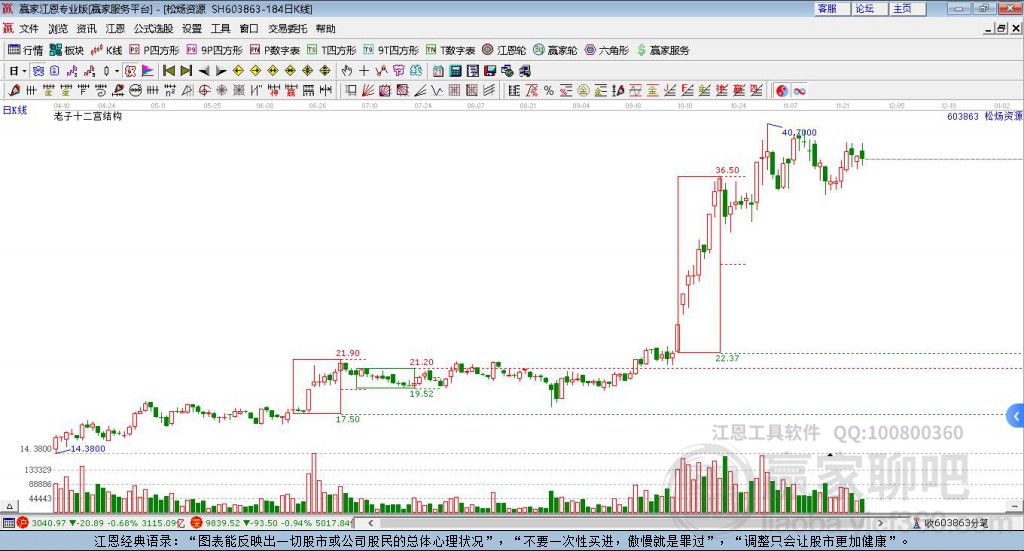The height and width of the screenshot is (551, 1024).
Task: Open the 公式选股 menu
Action: 153,29
